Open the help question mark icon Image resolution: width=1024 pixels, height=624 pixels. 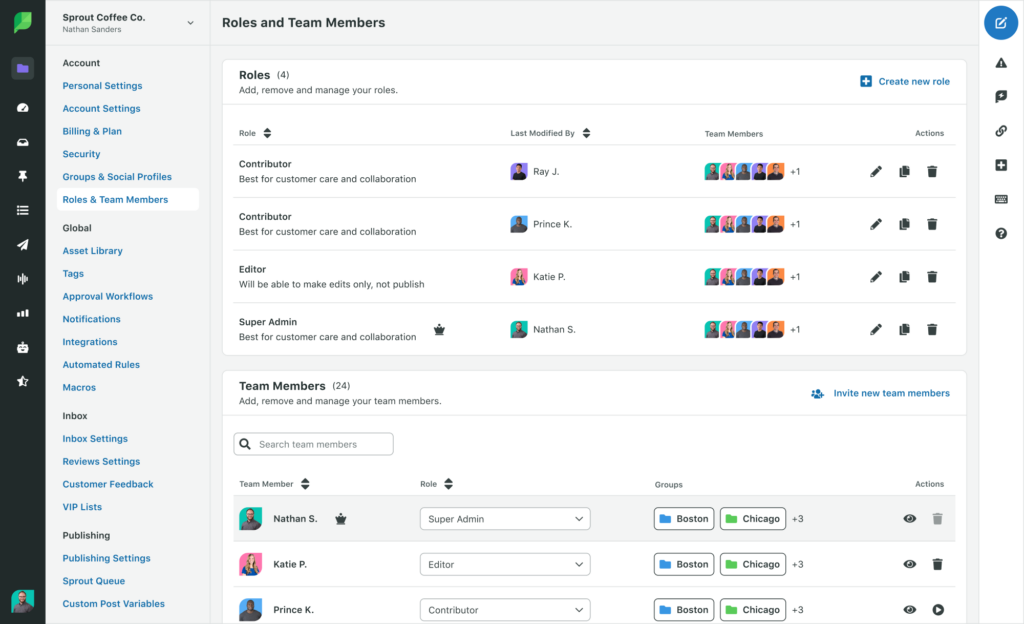[x=1001, y=233]
